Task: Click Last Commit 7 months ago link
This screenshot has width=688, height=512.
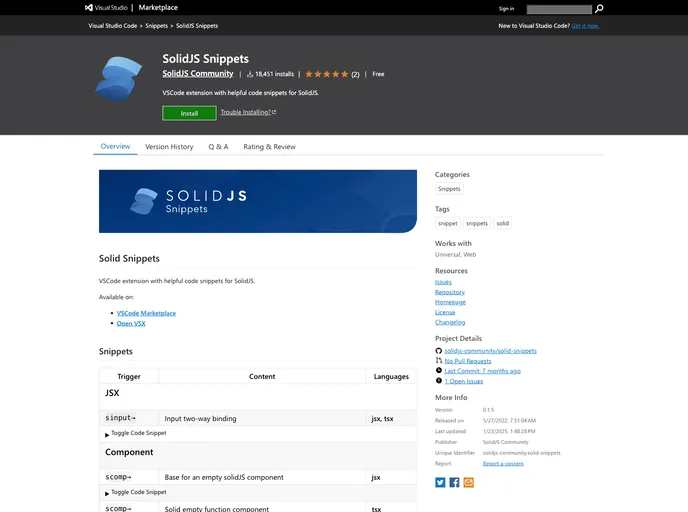Action: click(x=483, y=371)
